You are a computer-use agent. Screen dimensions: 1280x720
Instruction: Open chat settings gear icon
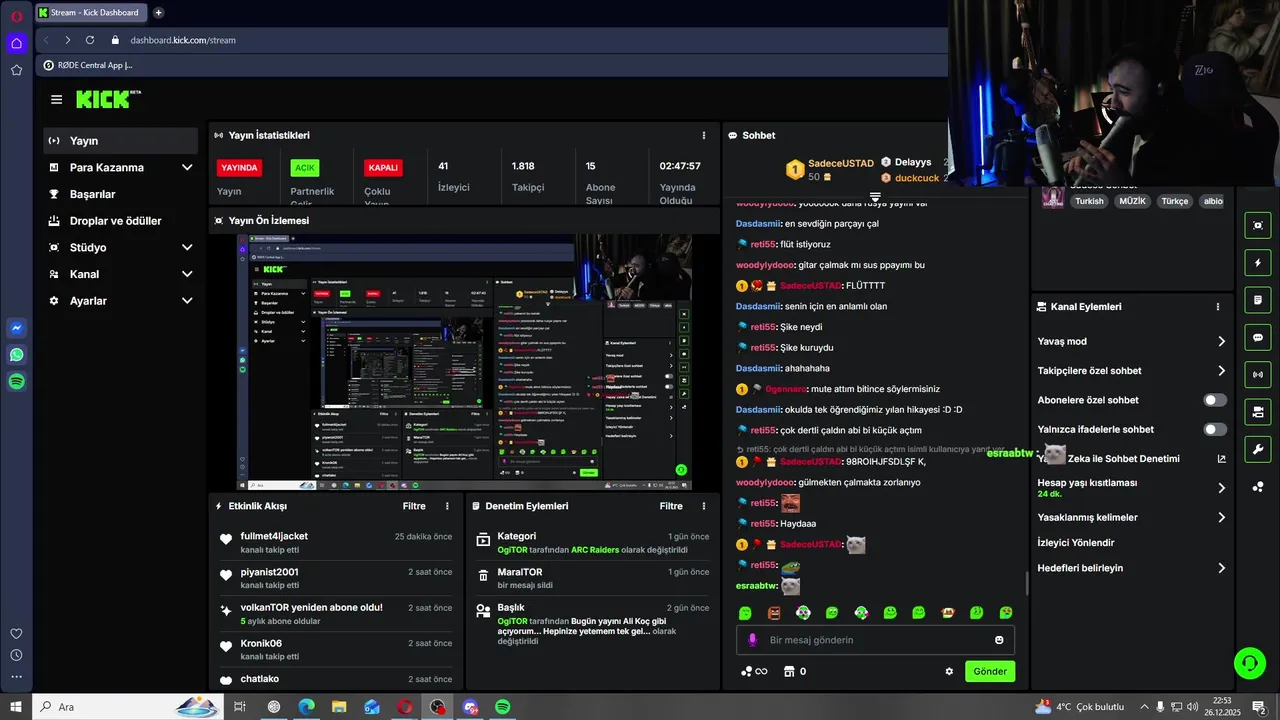949,671
